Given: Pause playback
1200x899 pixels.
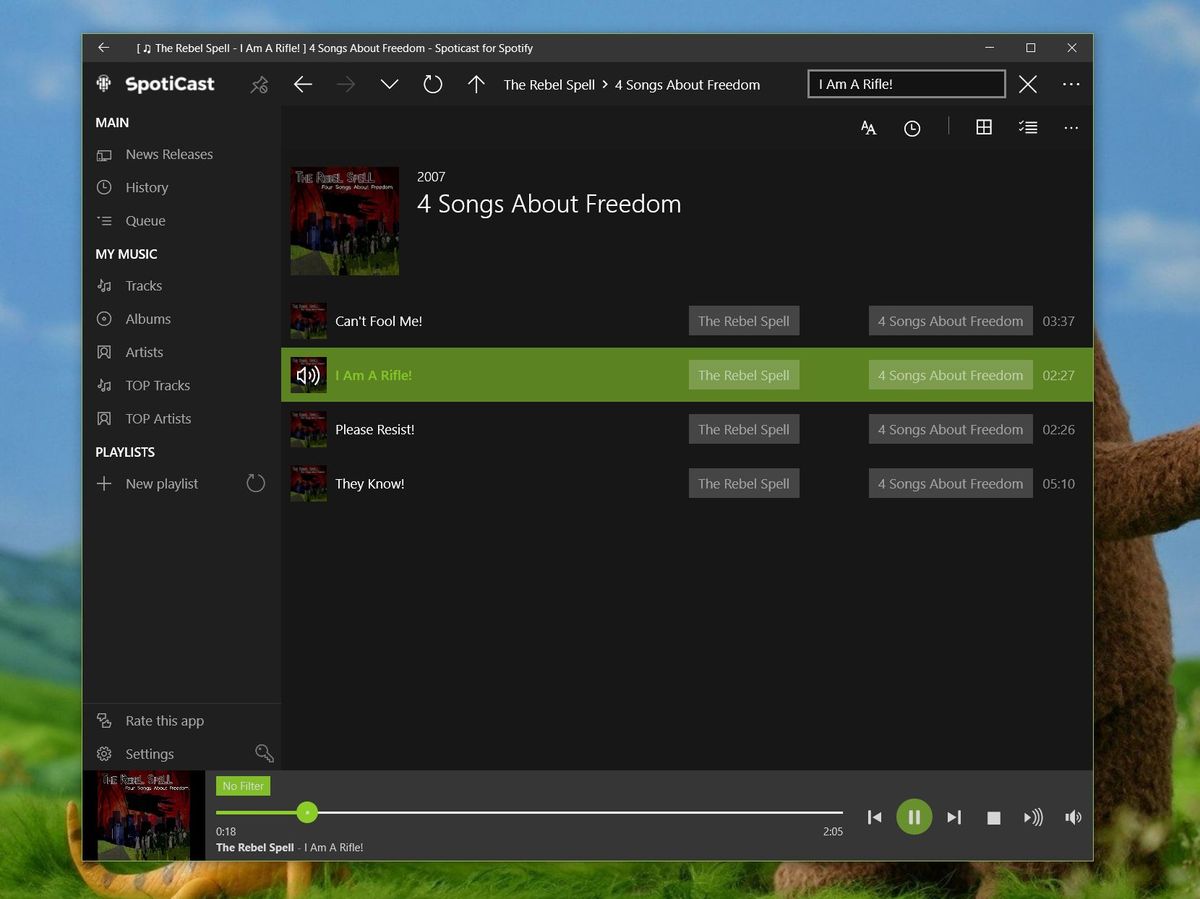Looking at the screenshot, I should pos(914,817).
